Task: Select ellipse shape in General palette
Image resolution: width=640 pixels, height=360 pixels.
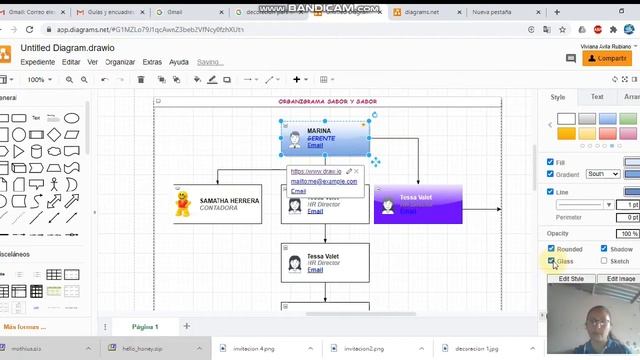Action: [71, 118]
